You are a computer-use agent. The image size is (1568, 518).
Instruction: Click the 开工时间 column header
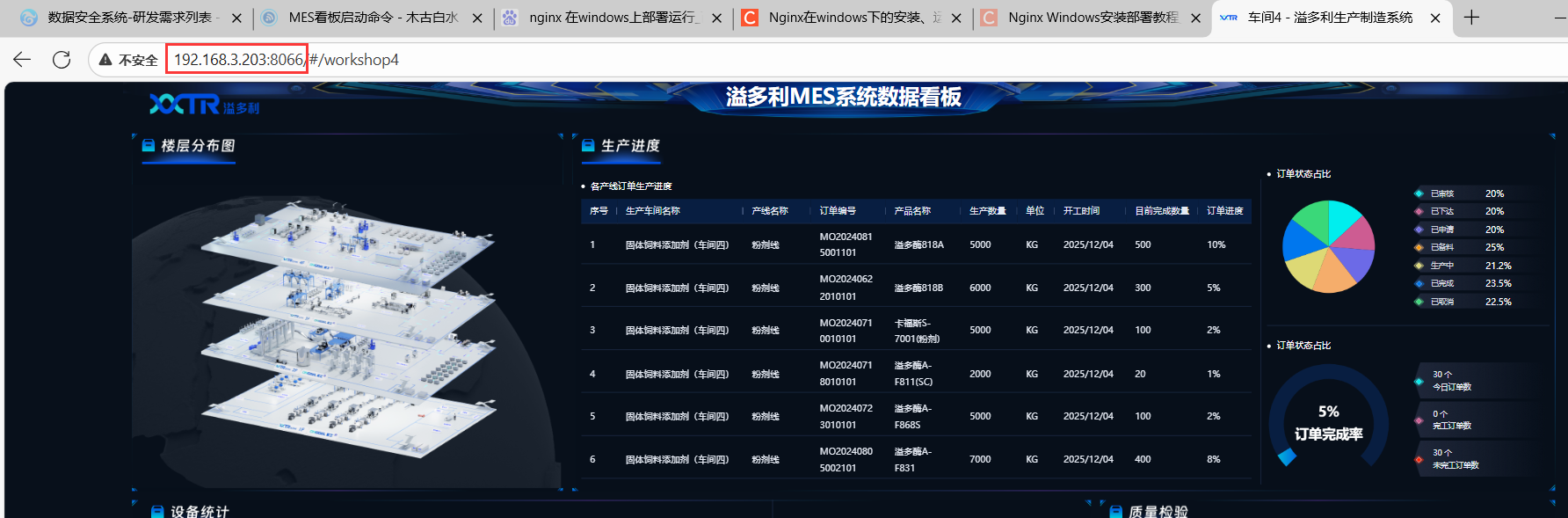[1081, 211]
